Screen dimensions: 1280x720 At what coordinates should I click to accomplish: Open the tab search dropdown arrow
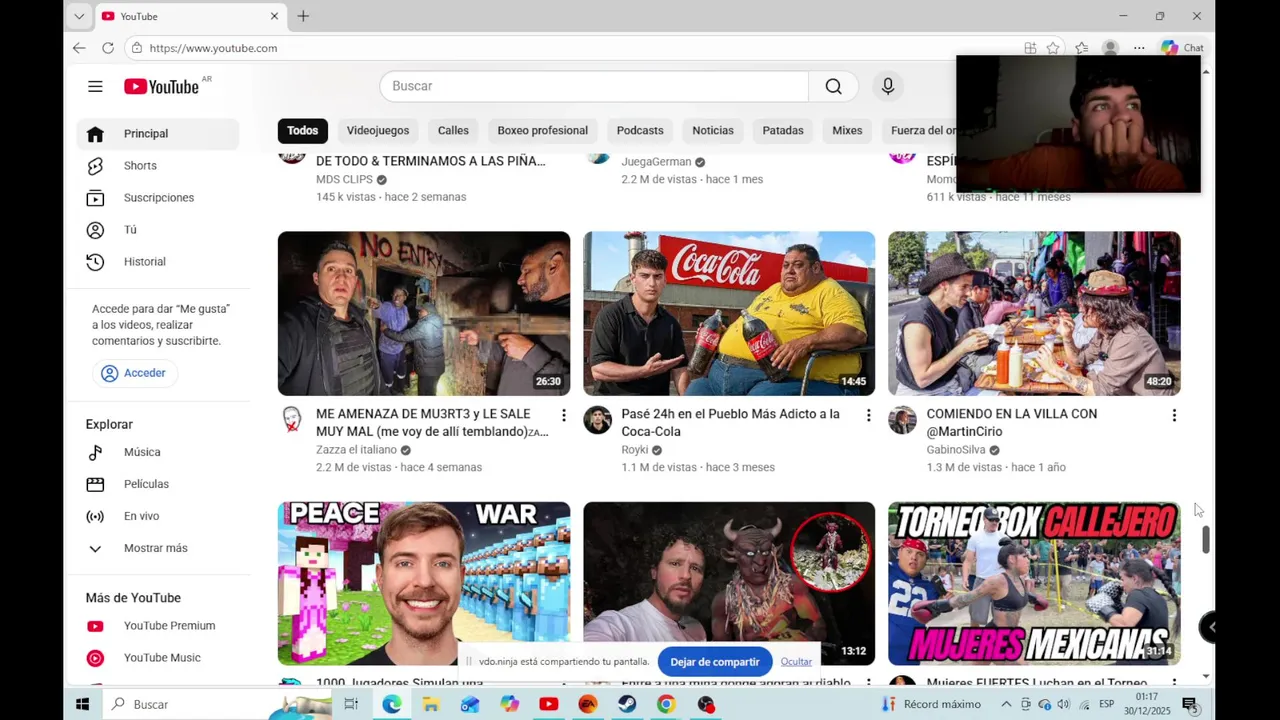[x=79, y=16]
